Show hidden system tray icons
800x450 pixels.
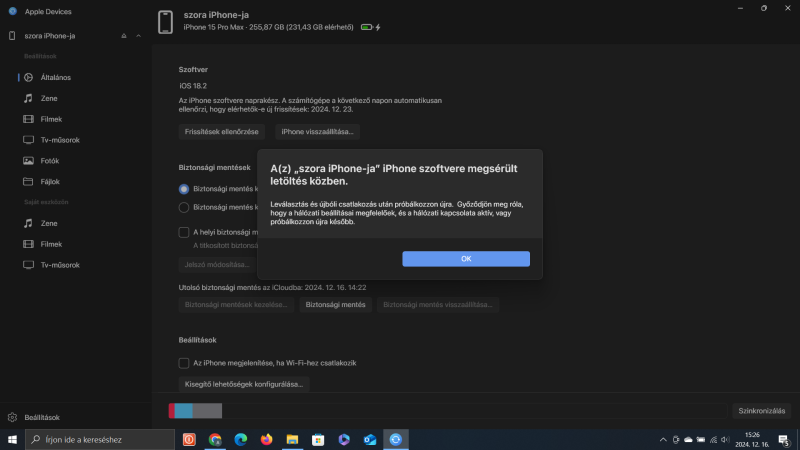pos(663,440)
